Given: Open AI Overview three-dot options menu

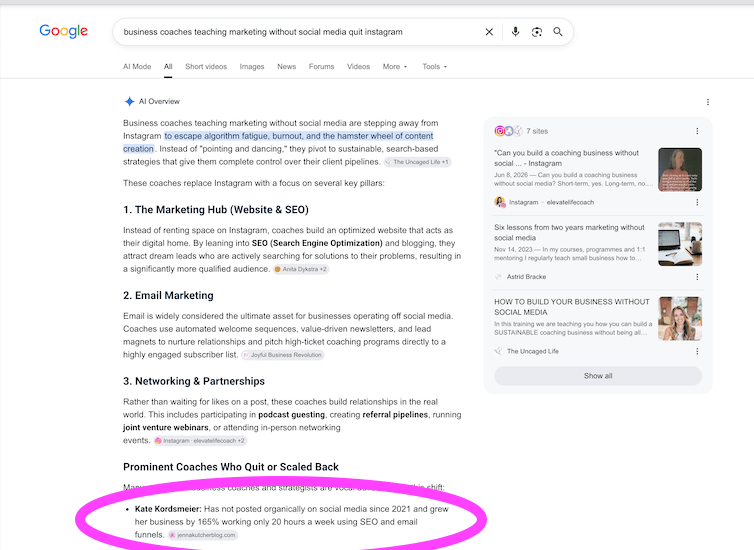Looking at the screenshot, I should (707, 102).
